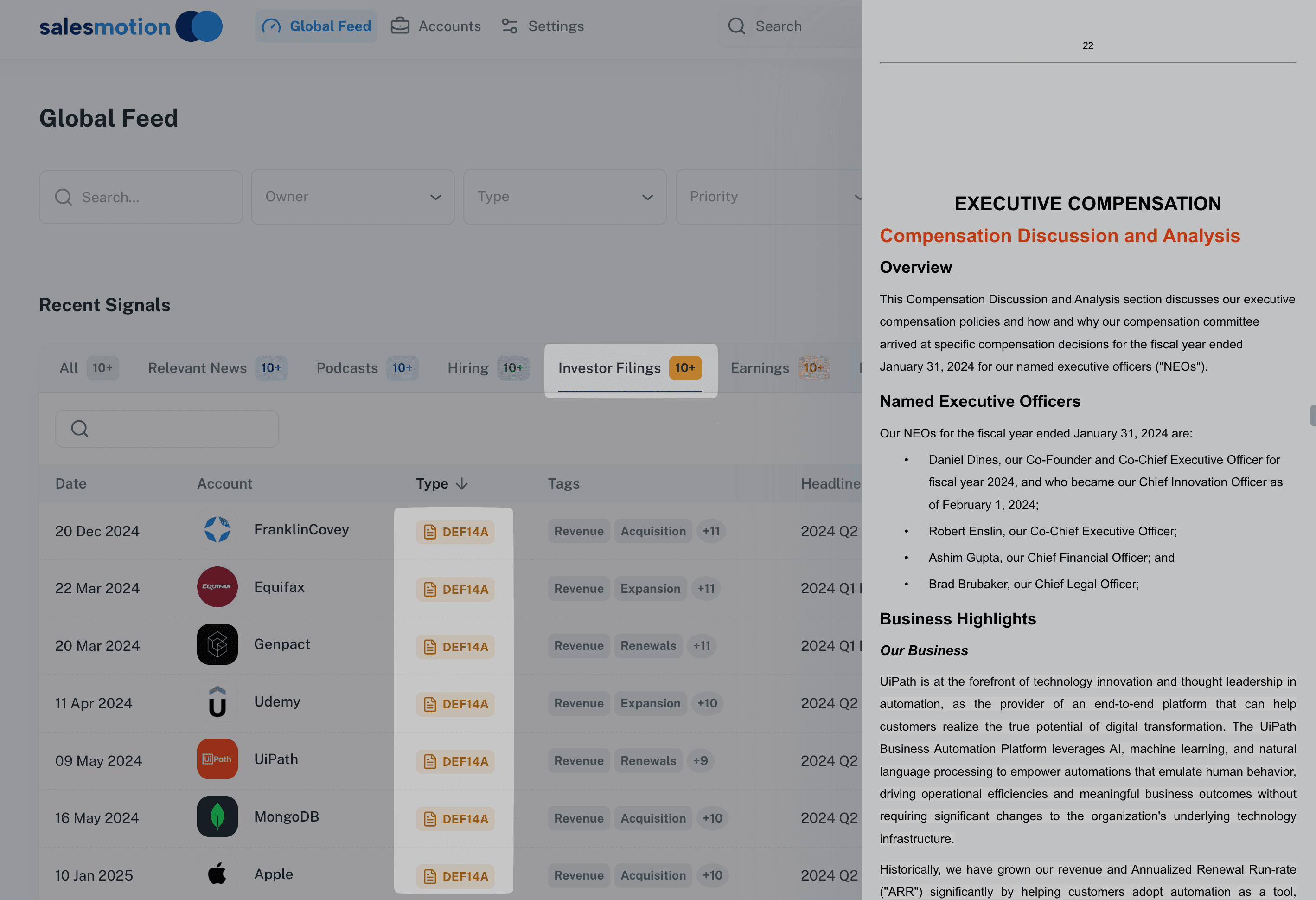Open the DEF14A filing for UiPath

[455, 761]
